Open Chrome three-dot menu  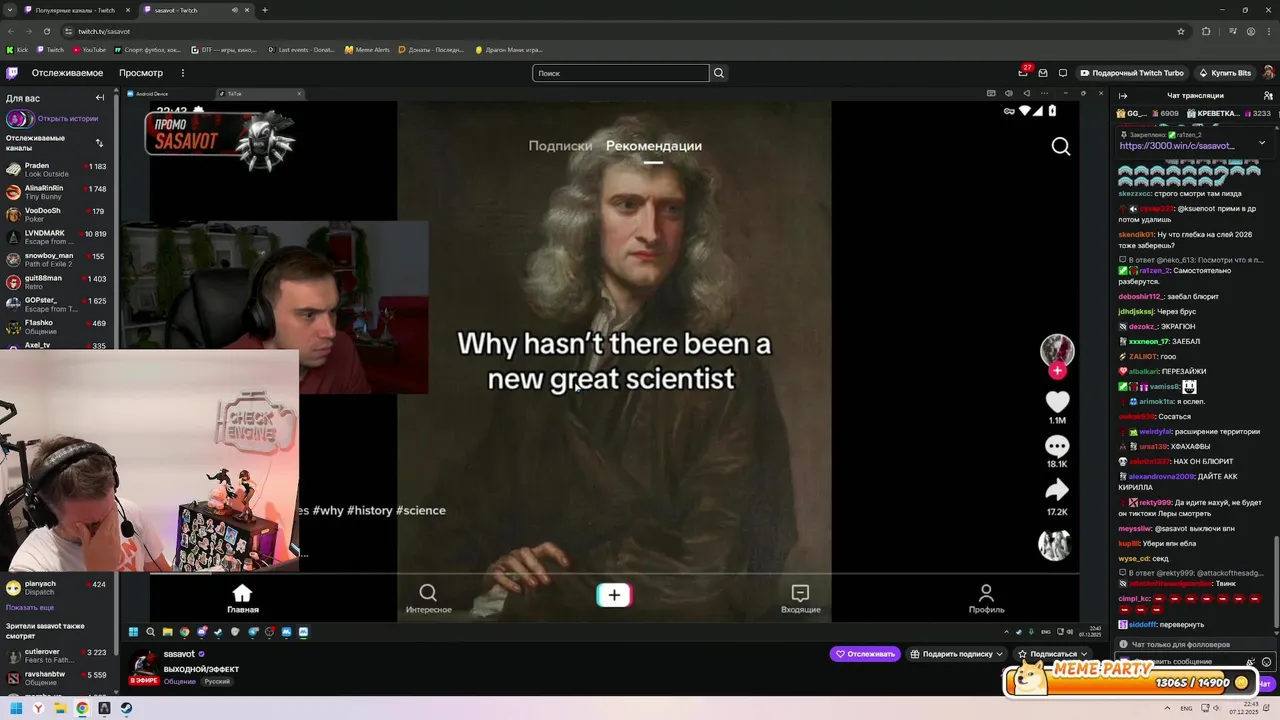1271,31
